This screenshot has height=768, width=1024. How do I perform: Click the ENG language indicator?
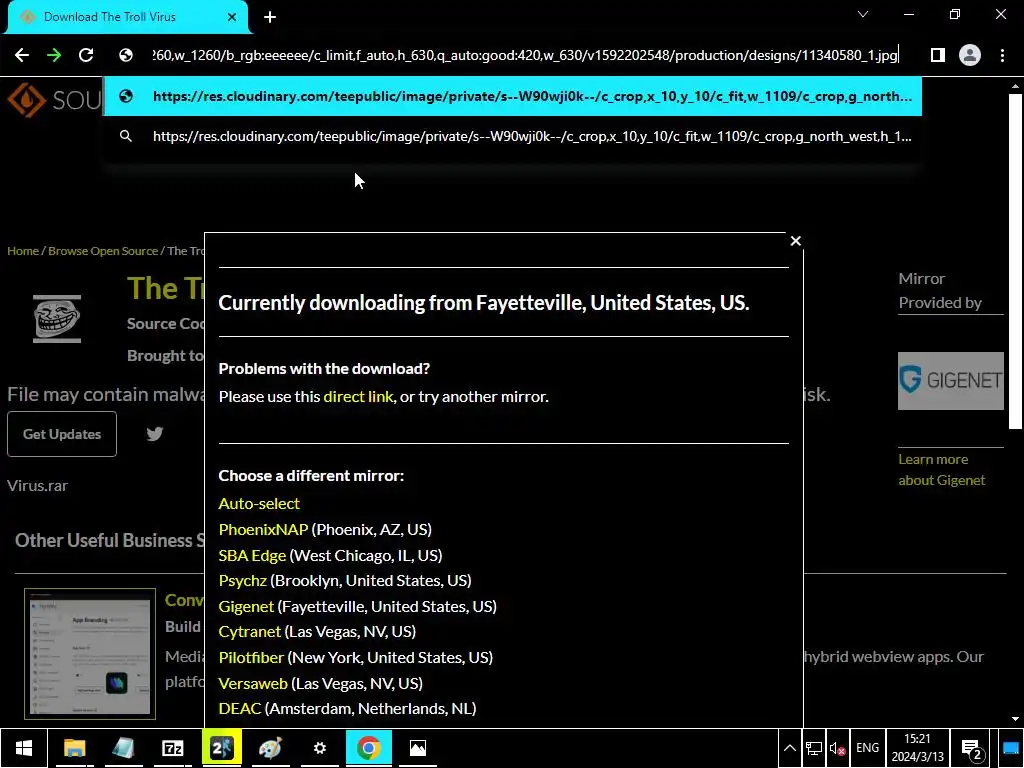tap(867, 748)
